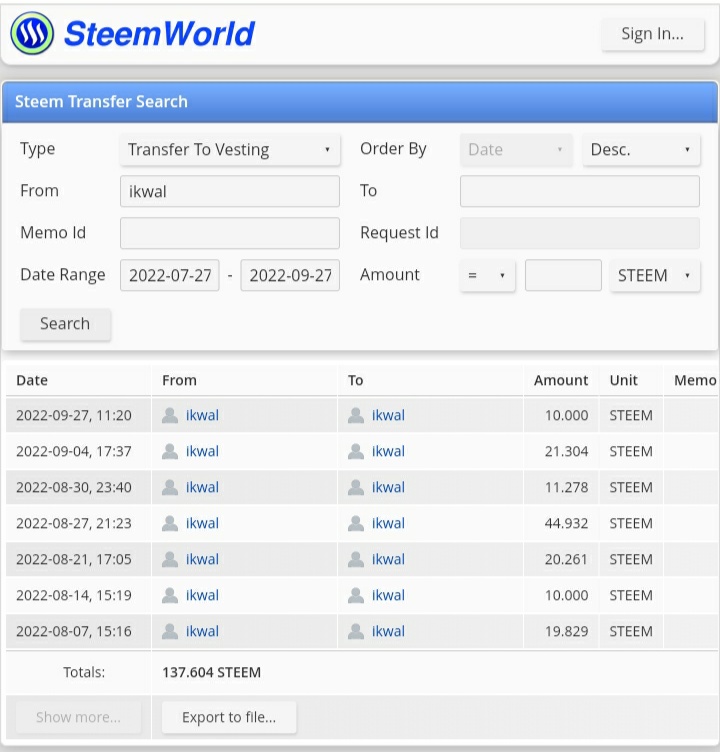Open From ikwal link in 2022-08-30 row

(x=202, y=487)
